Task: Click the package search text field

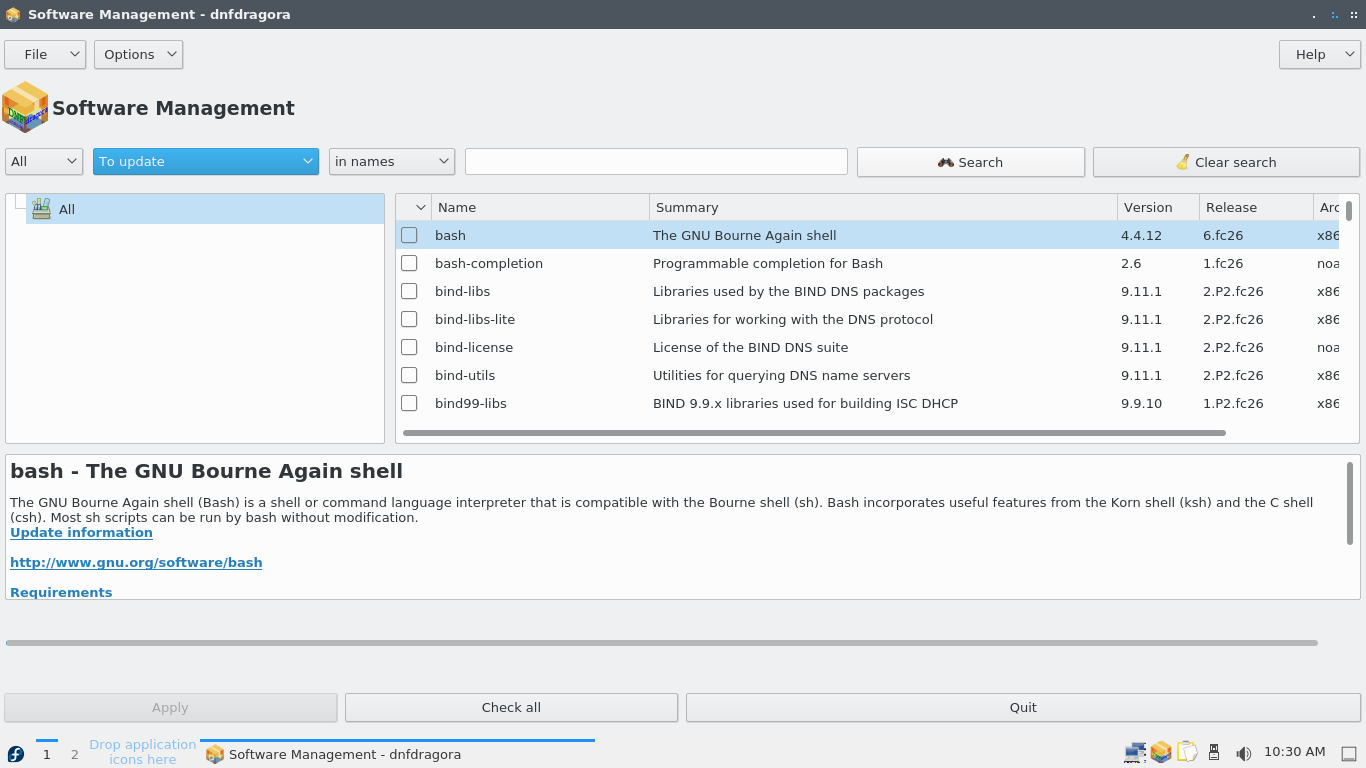Action: [x=656, y=161]
